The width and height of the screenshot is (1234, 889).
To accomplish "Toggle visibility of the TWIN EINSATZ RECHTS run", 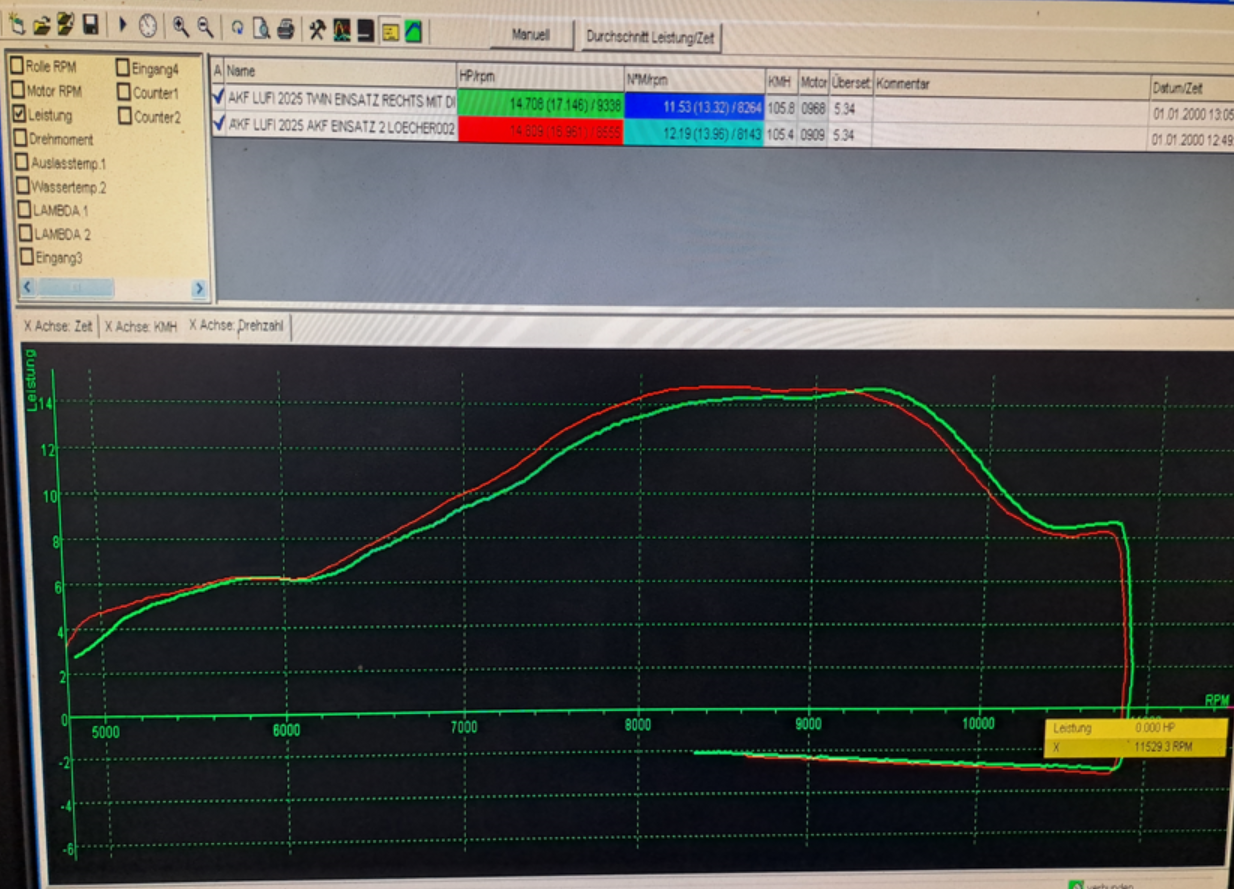I will (219, 97).
